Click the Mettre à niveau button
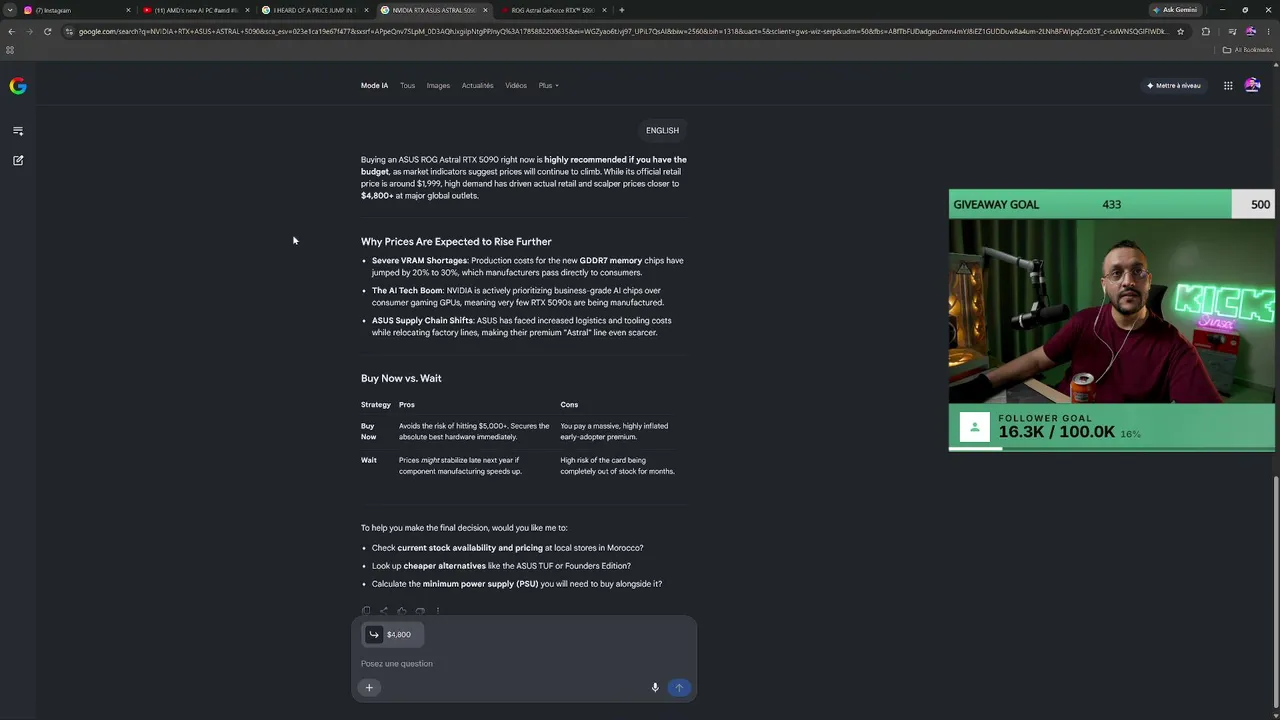Screen dimensions: 1280x720 (1174, 86)
